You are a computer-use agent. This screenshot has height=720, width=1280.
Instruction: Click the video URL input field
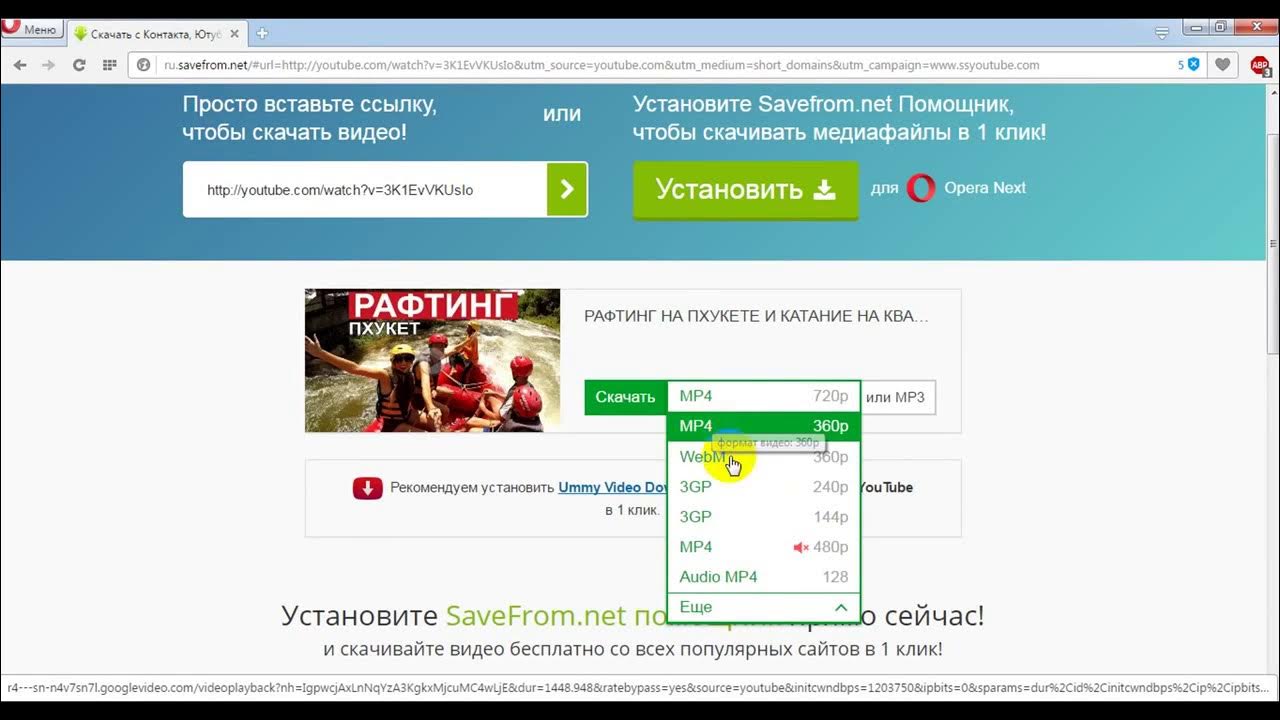(x=365, y=189)
